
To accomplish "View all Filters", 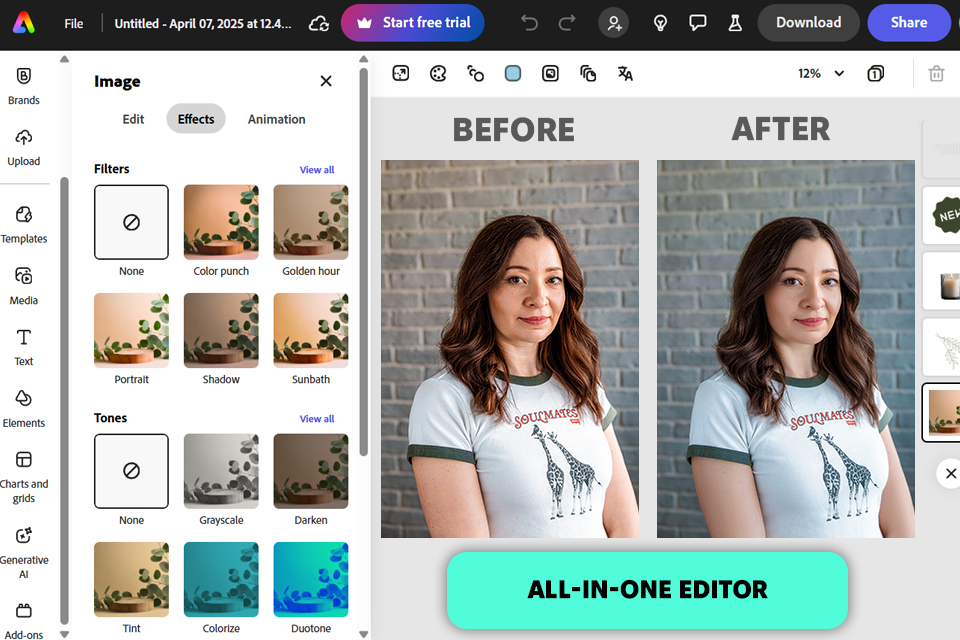I will [x=317, y=170].
